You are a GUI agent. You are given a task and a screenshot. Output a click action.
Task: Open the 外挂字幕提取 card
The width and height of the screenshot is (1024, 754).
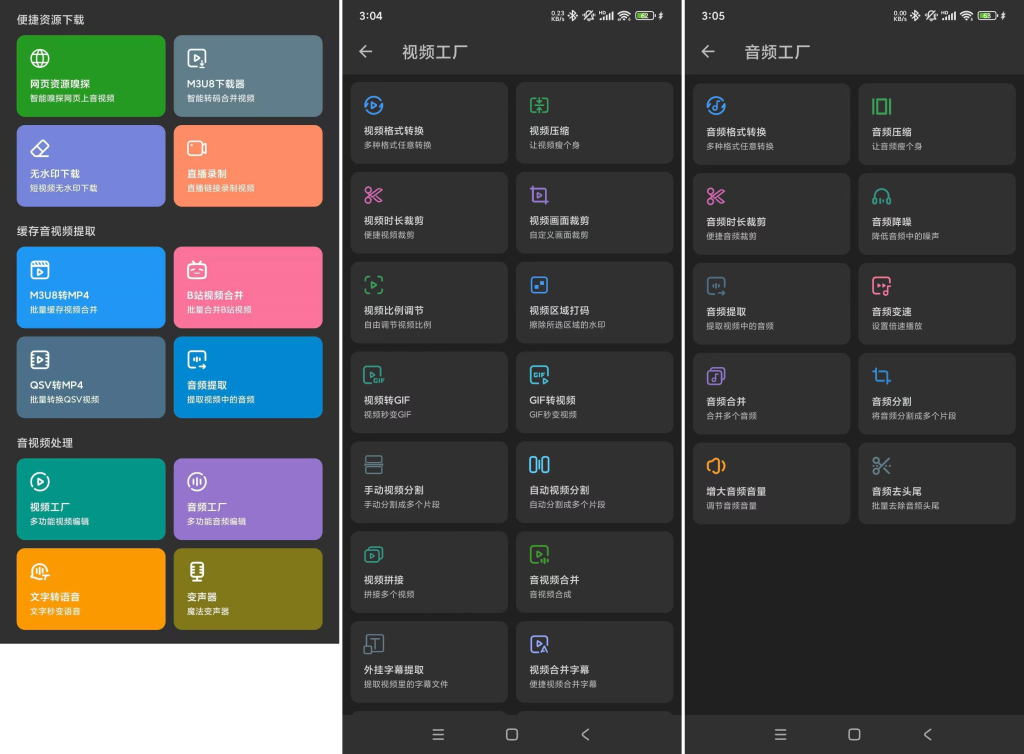click(x=429, y=662)
